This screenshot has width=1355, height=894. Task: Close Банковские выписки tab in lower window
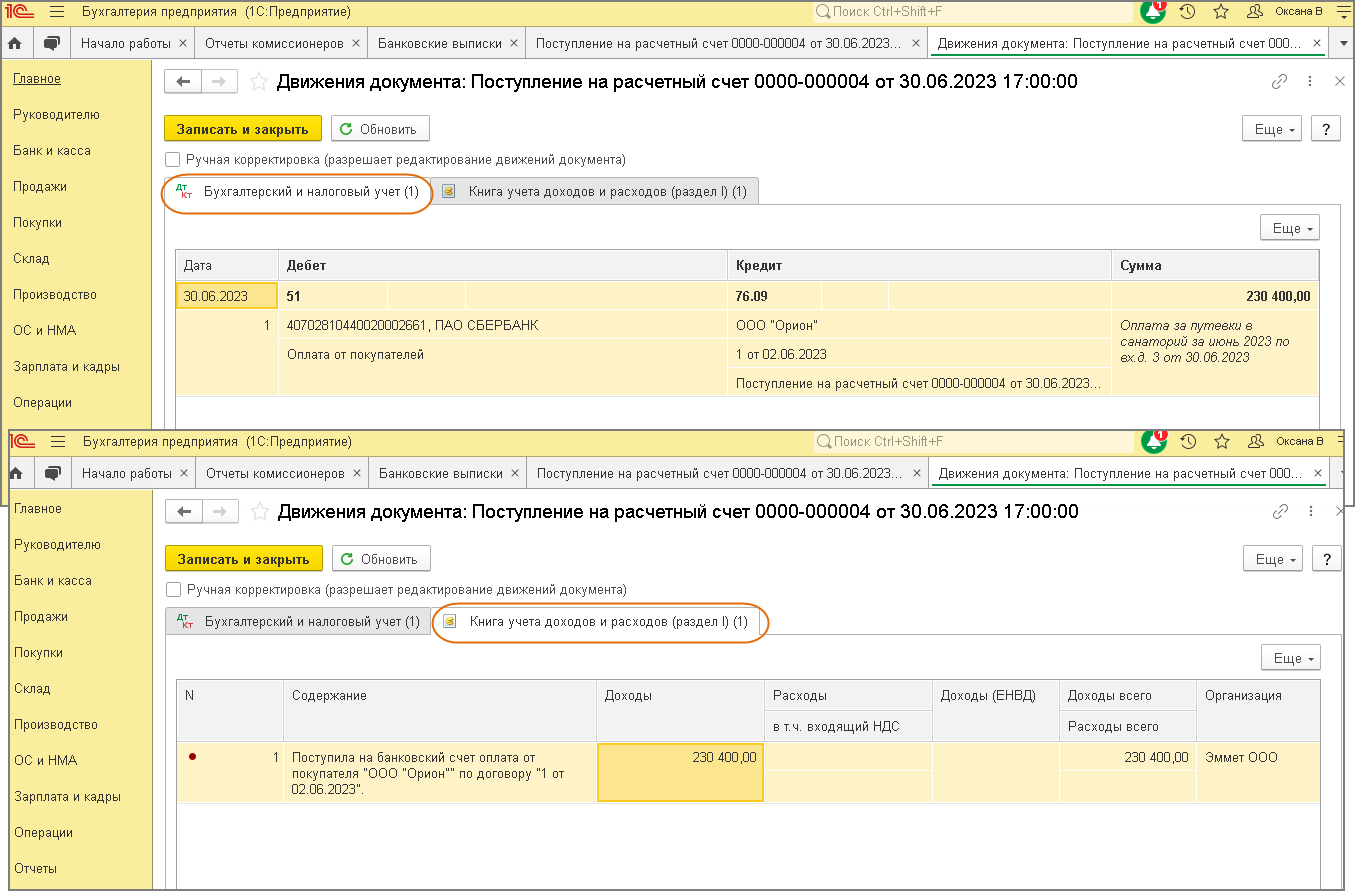pyautogui.click(x=514, y=473)
